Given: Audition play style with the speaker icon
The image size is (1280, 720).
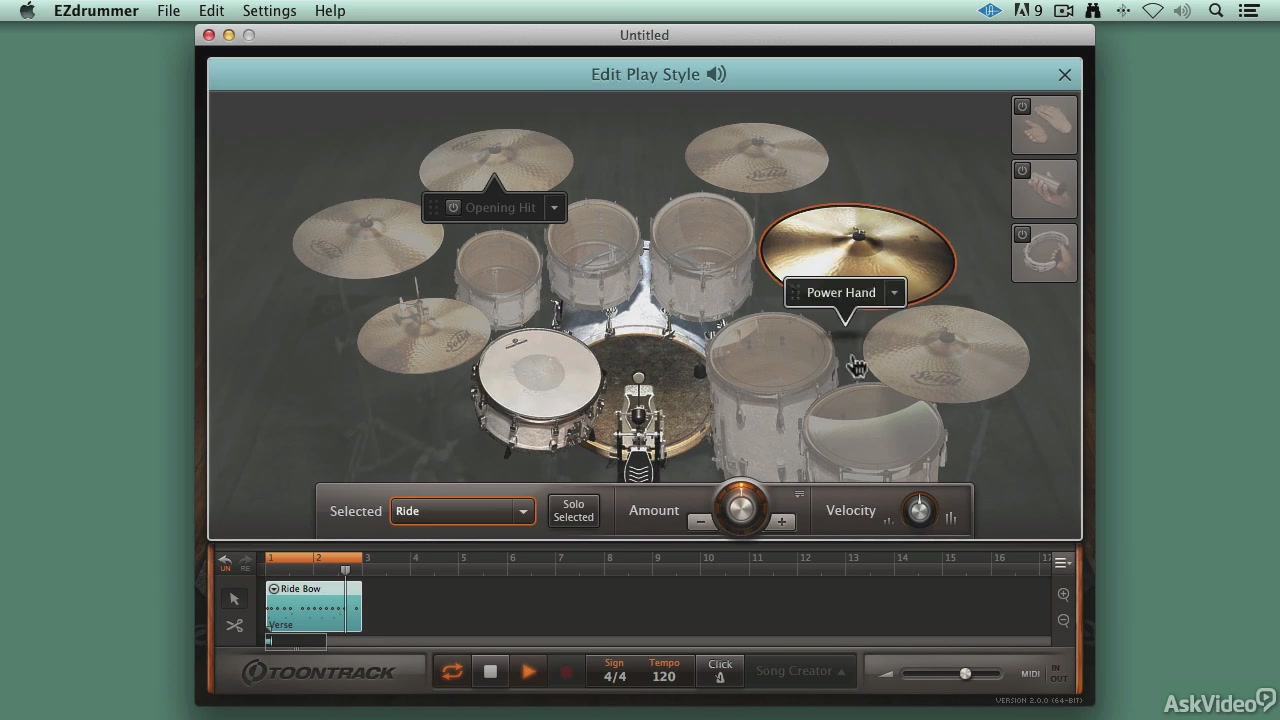Looking at the screenshot, I should 717,74.
